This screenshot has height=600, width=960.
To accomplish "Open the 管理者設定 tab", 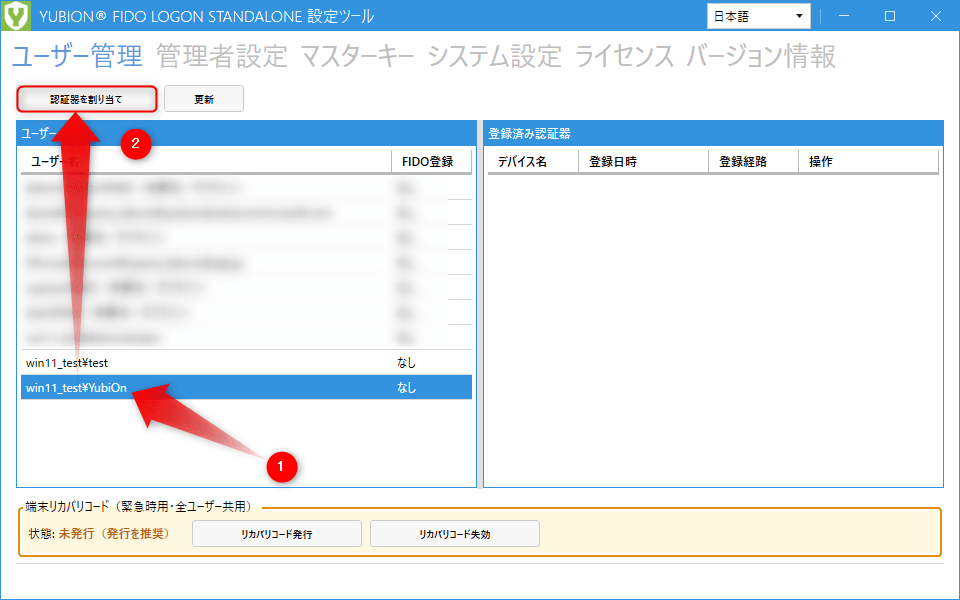I will tap(222, 56).
